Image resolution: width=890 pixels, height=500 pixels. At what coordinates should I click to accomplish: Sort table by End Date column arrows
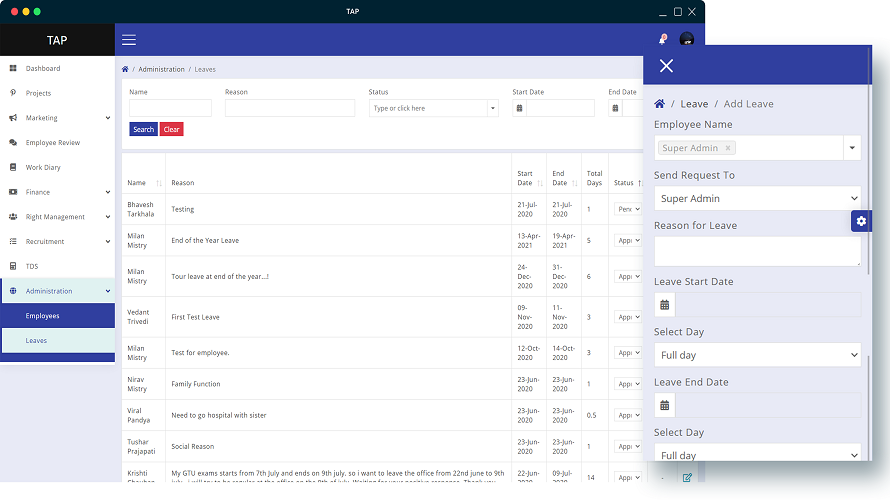pos(574,183)
